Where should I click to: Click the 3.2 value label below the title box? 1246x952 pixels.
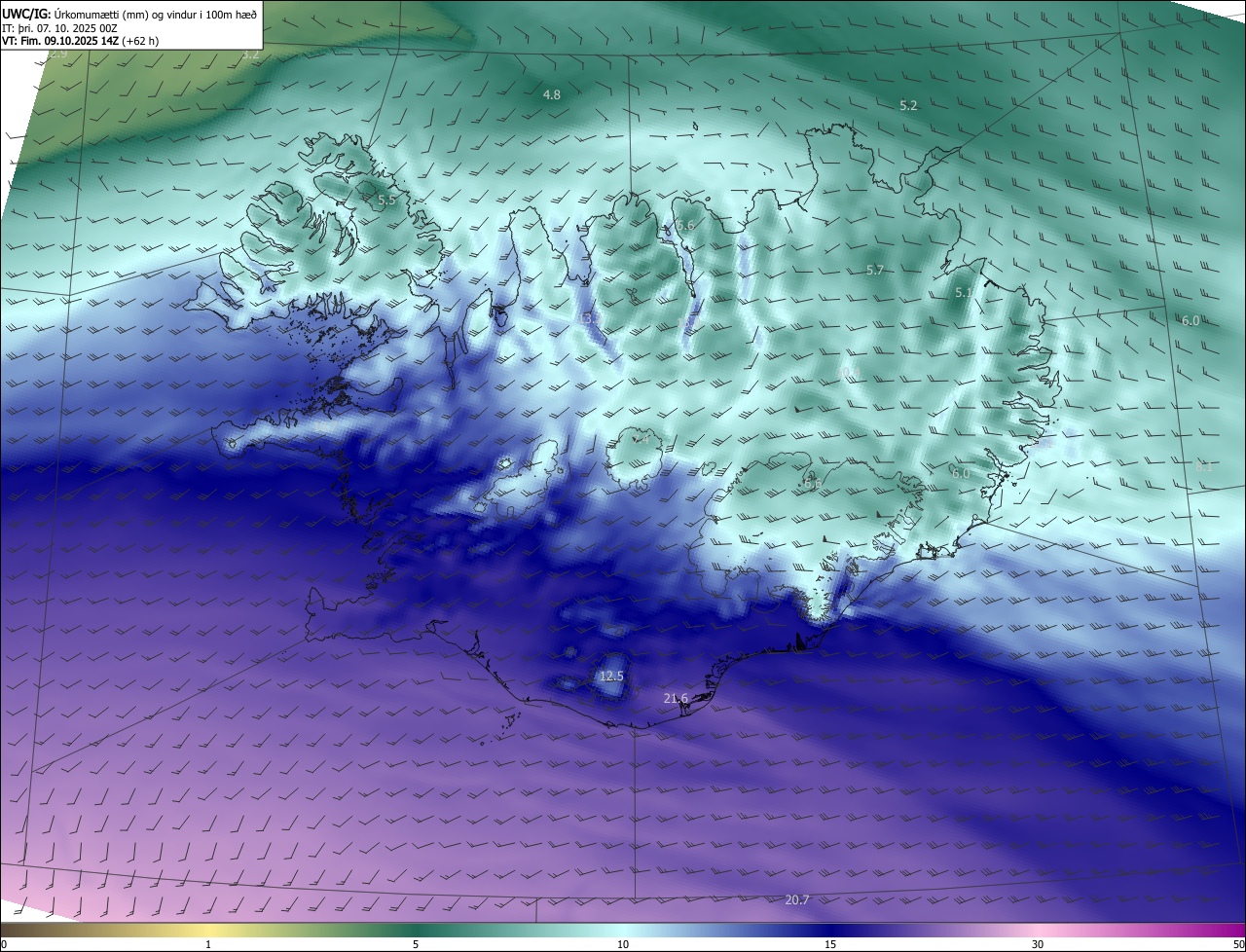tap(251, 55)
